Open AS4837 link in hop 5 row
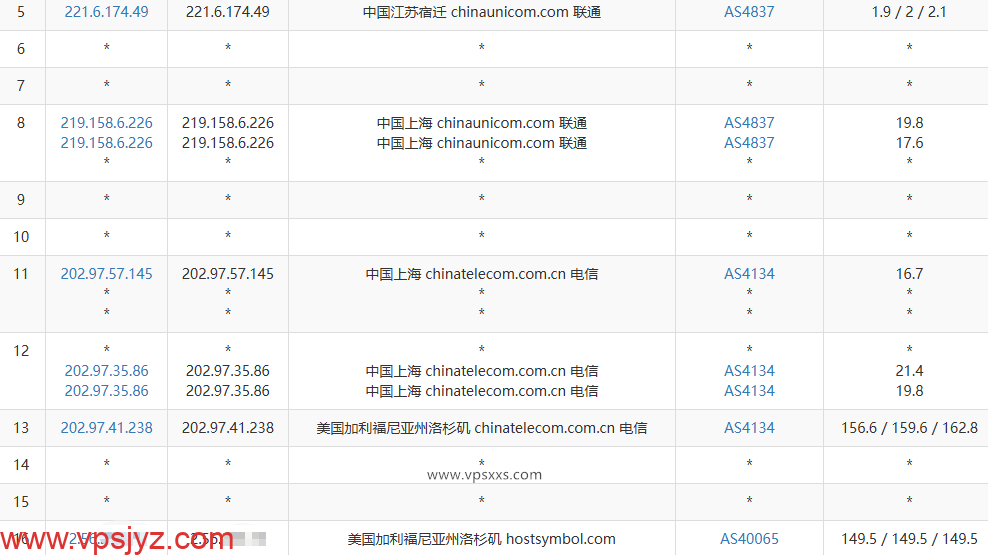Screen dimensions: 988x555 tap(749, 12)
